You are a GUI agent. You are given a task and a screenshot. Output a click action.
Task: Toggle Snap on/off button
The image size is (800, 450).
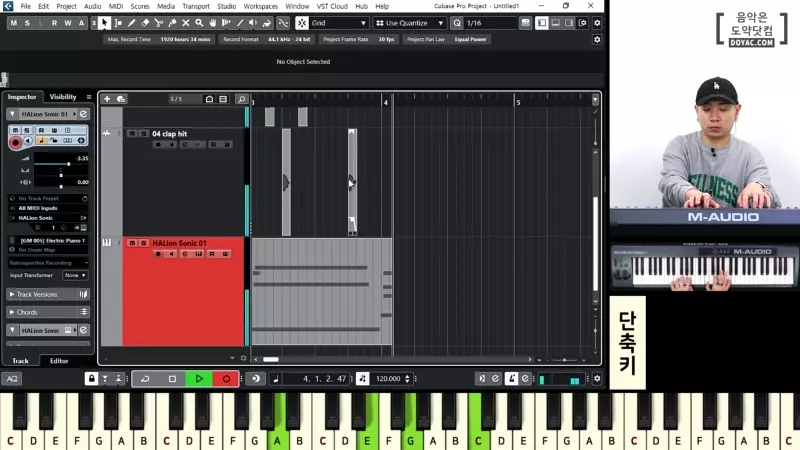point(302,23)
